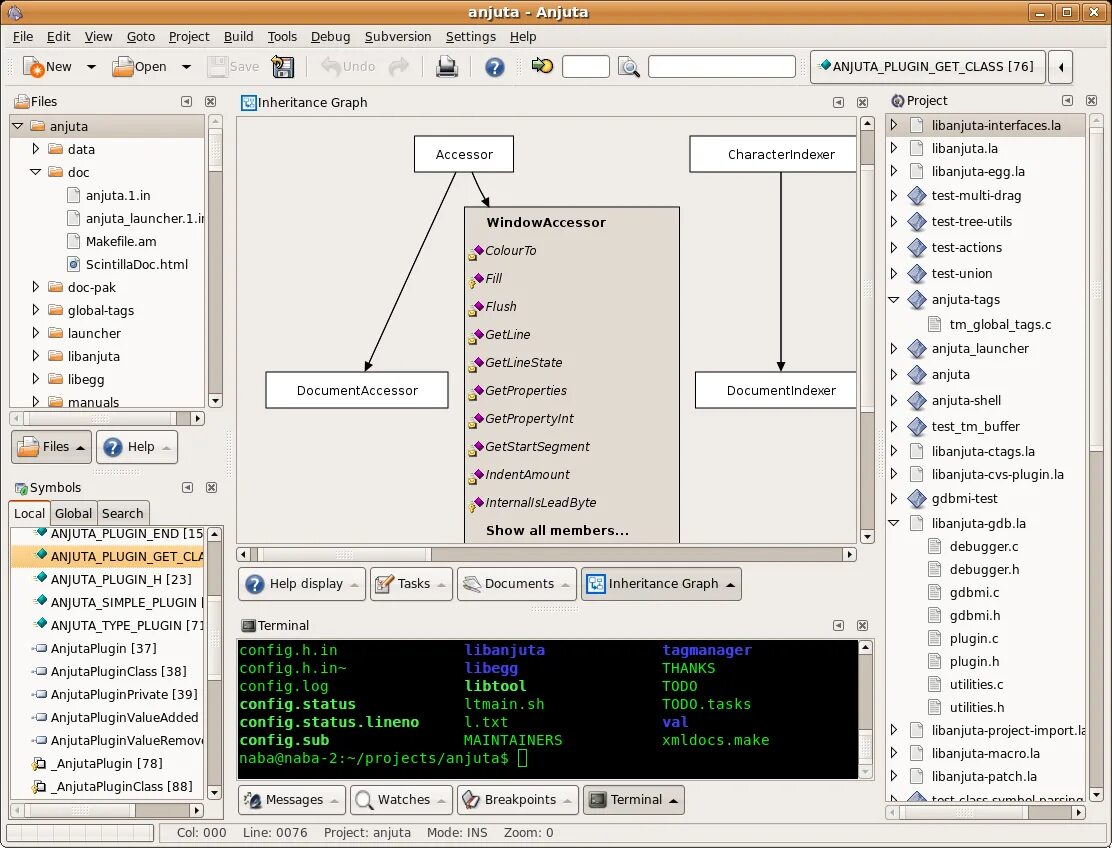Select debugger.c in the Project tree
1112x848 pixels.
[x=974, y=547]
